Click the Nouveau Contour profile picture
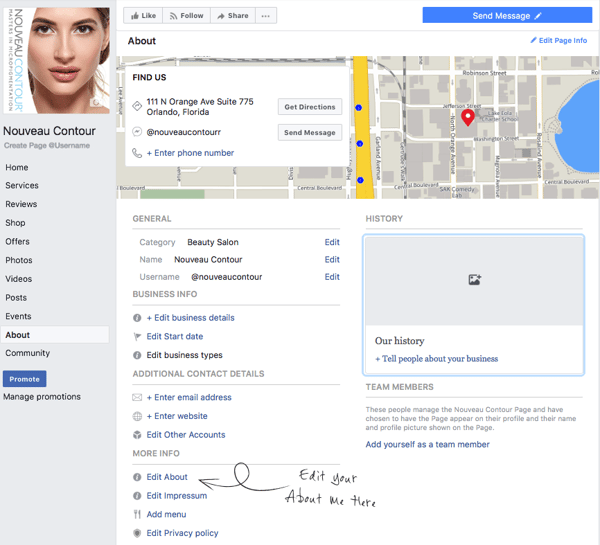The height and width of the screenshot is (545, 600). 56,60
